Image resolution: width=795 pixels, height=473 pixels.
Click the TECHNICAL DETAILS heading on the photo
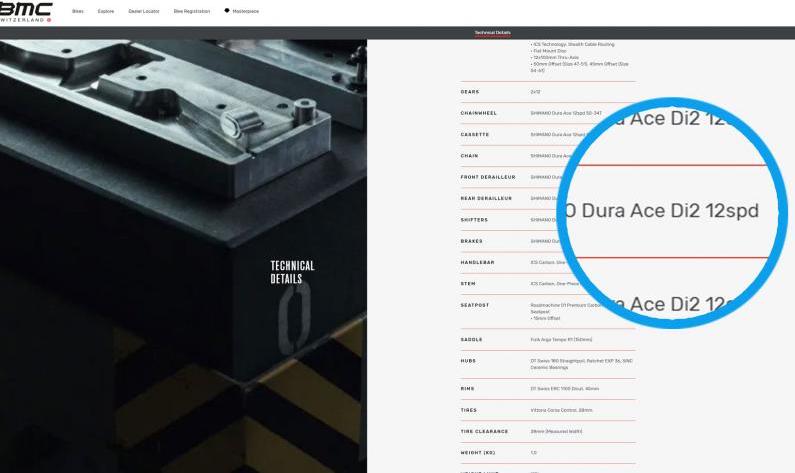292,272
